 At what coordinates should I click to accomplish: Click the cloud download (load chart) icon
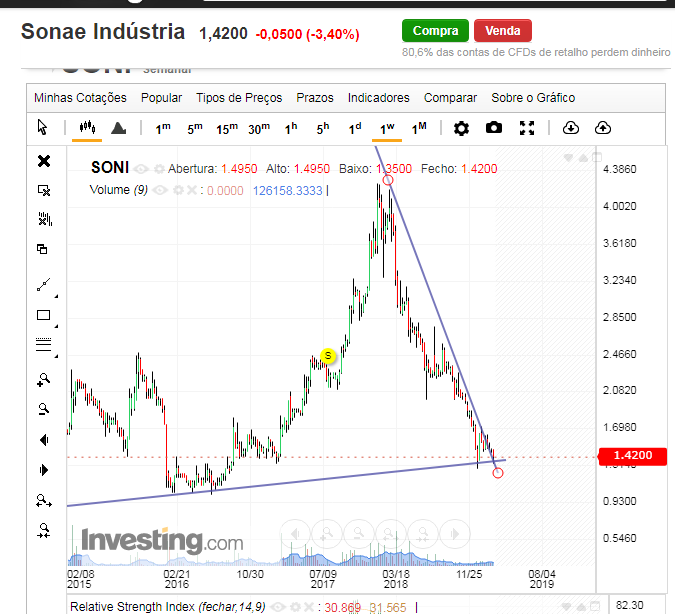click(570, 128)
